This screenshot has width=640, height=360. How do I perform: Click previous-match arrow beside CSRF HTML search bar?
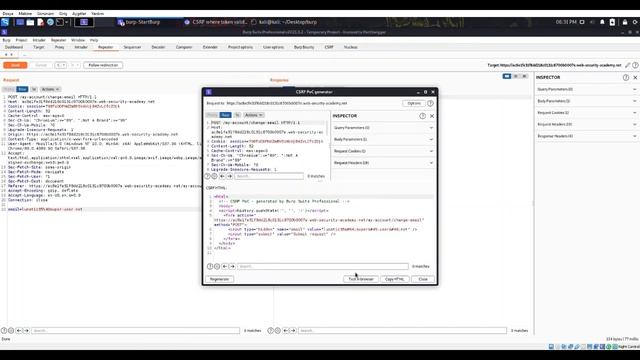224,266
